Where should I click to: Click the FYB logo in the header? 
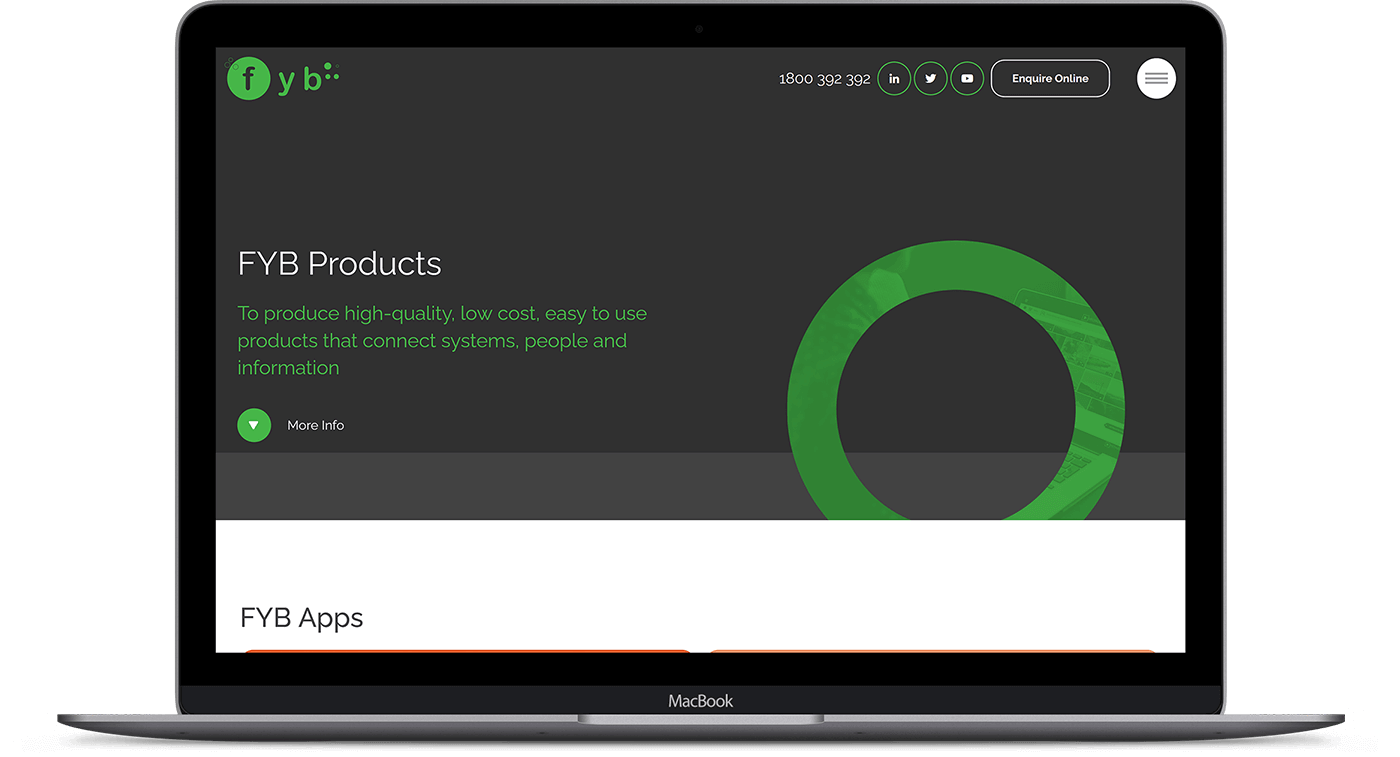click(284, 79)
